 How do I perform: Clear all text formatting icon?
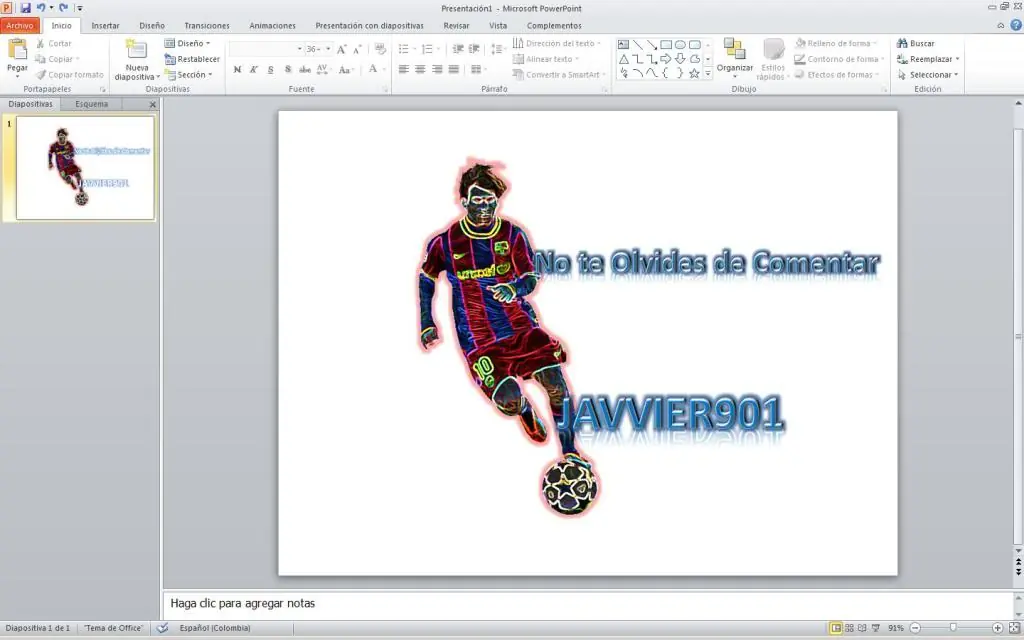(x=380, y=49)
